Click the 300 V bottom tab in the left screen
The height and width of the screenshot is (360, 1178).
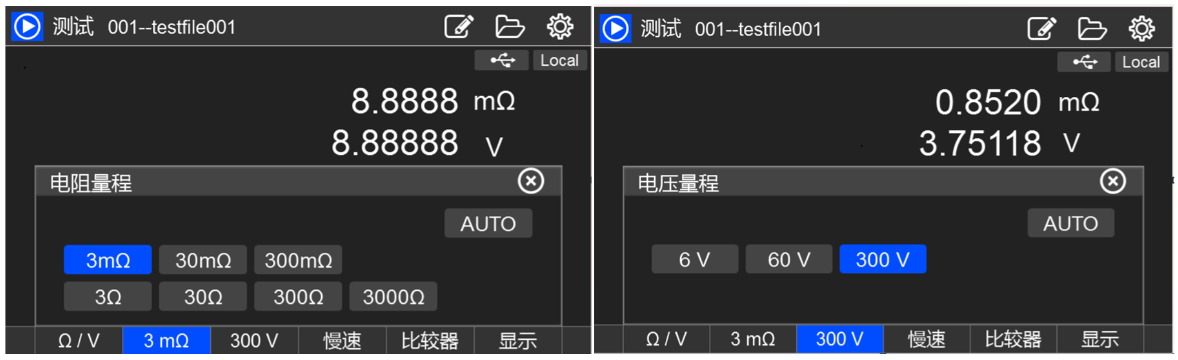(255, 340)
